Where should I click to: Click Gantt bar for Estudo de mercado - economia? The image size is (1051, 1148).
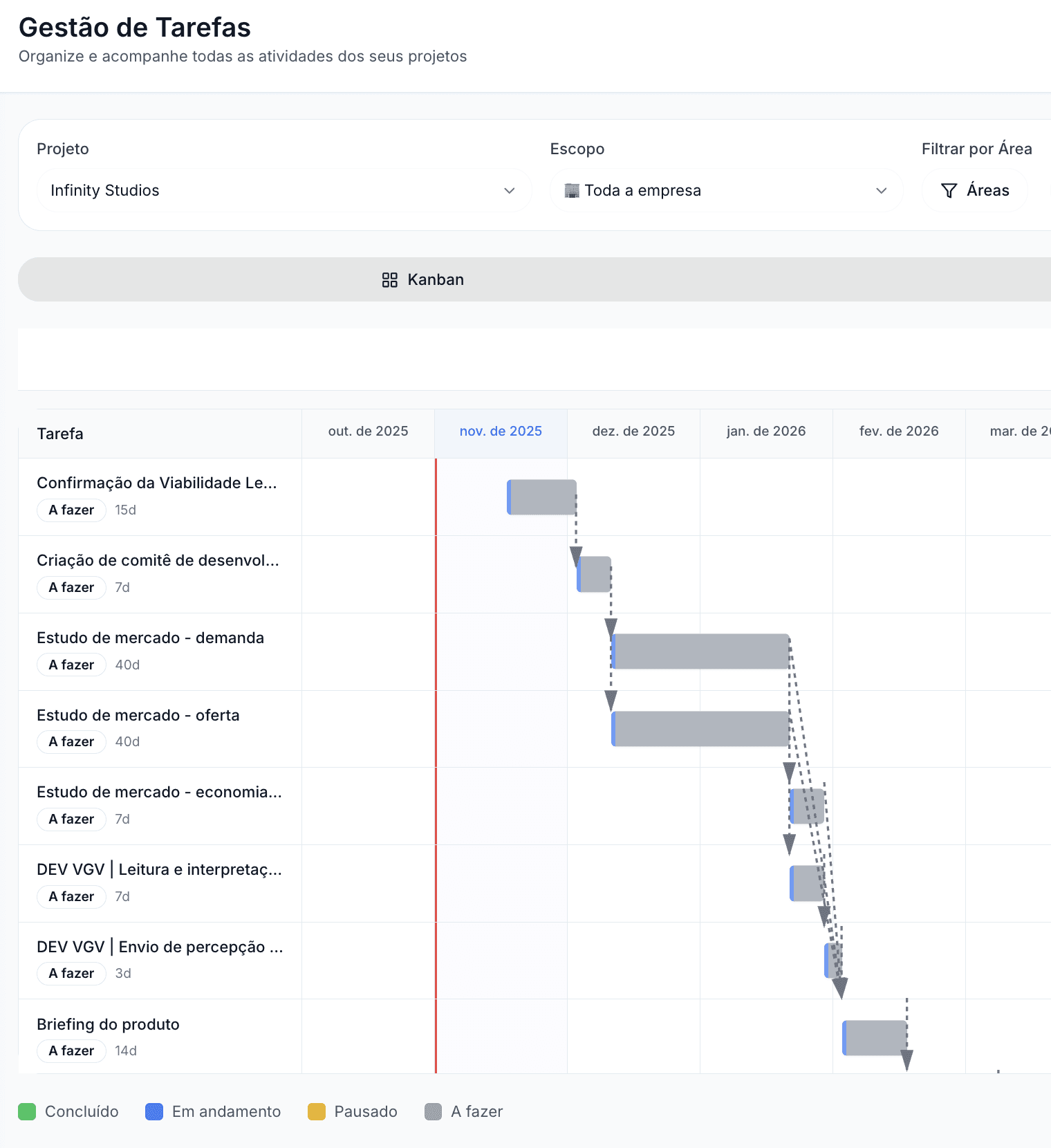click(807, 806)
